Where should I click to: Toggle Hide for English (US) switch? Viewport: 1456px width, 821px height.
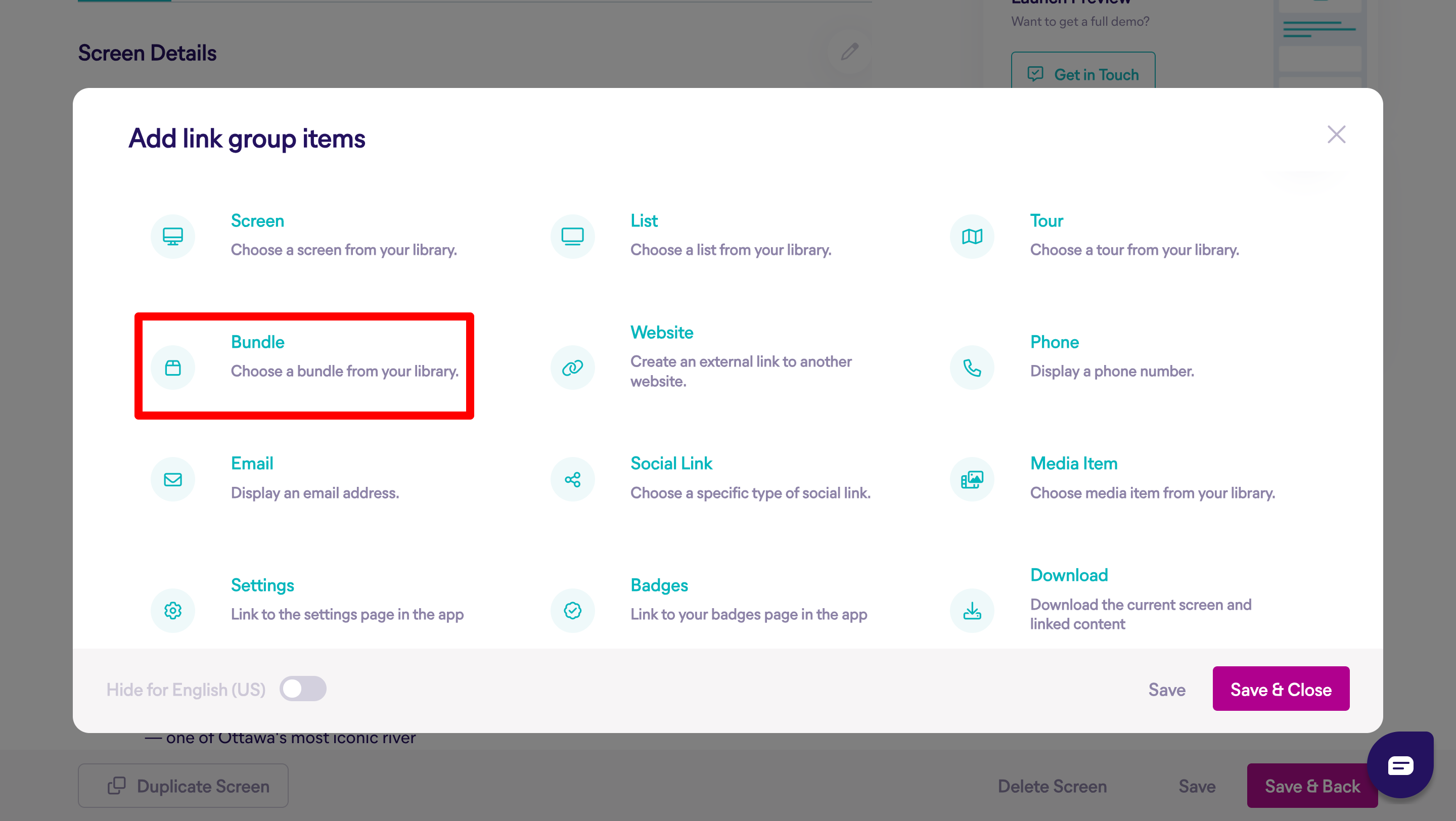[303, 689]
